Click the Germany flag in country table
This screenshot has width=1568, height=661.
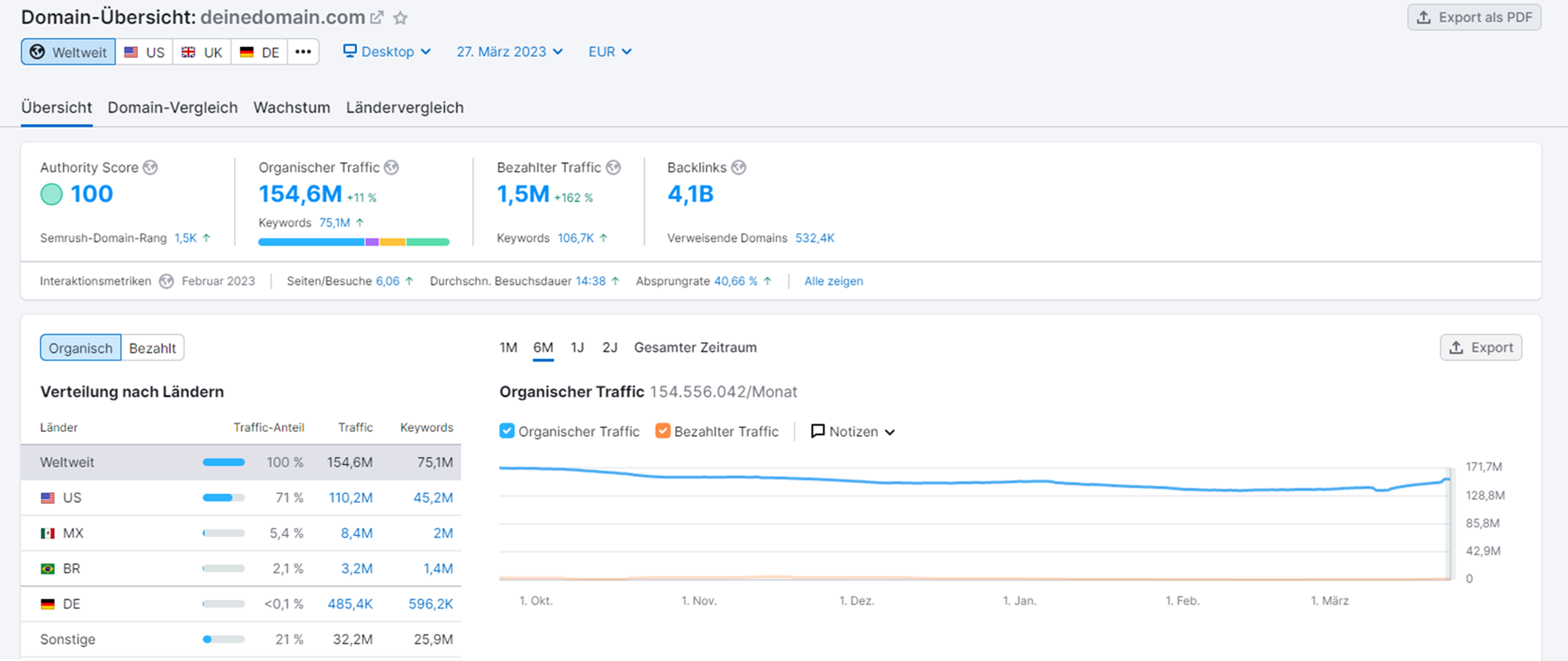pyautogui.click(x=48, y=604)
